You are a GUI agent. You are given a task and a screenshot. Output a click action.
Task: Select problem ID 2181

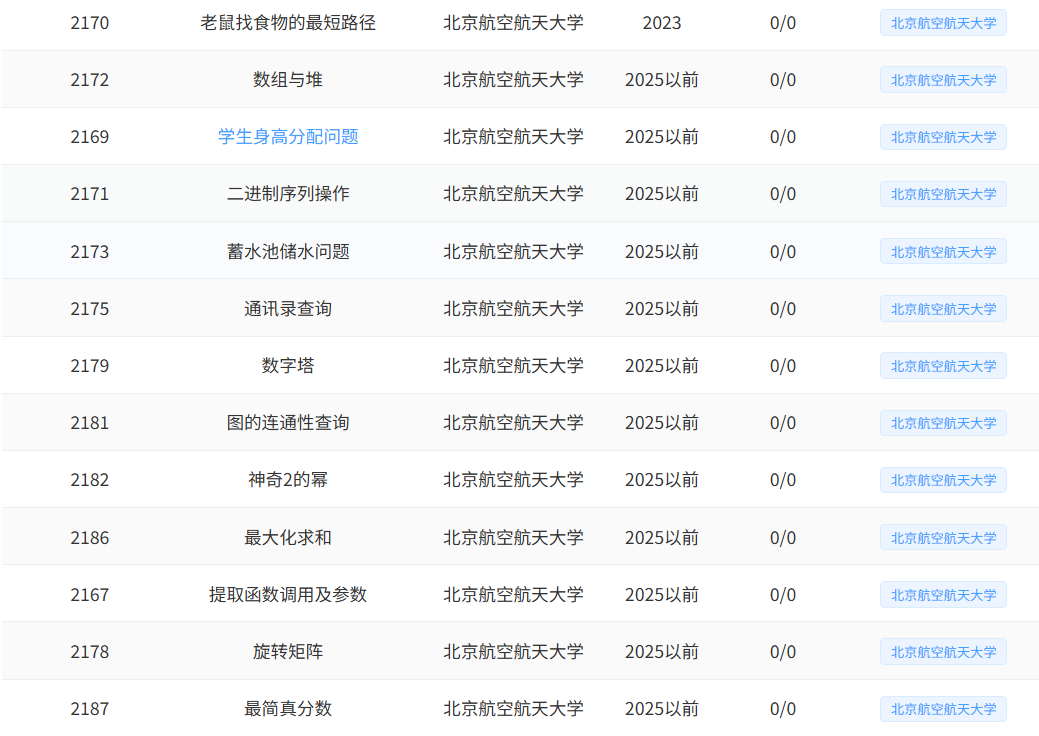89,423
